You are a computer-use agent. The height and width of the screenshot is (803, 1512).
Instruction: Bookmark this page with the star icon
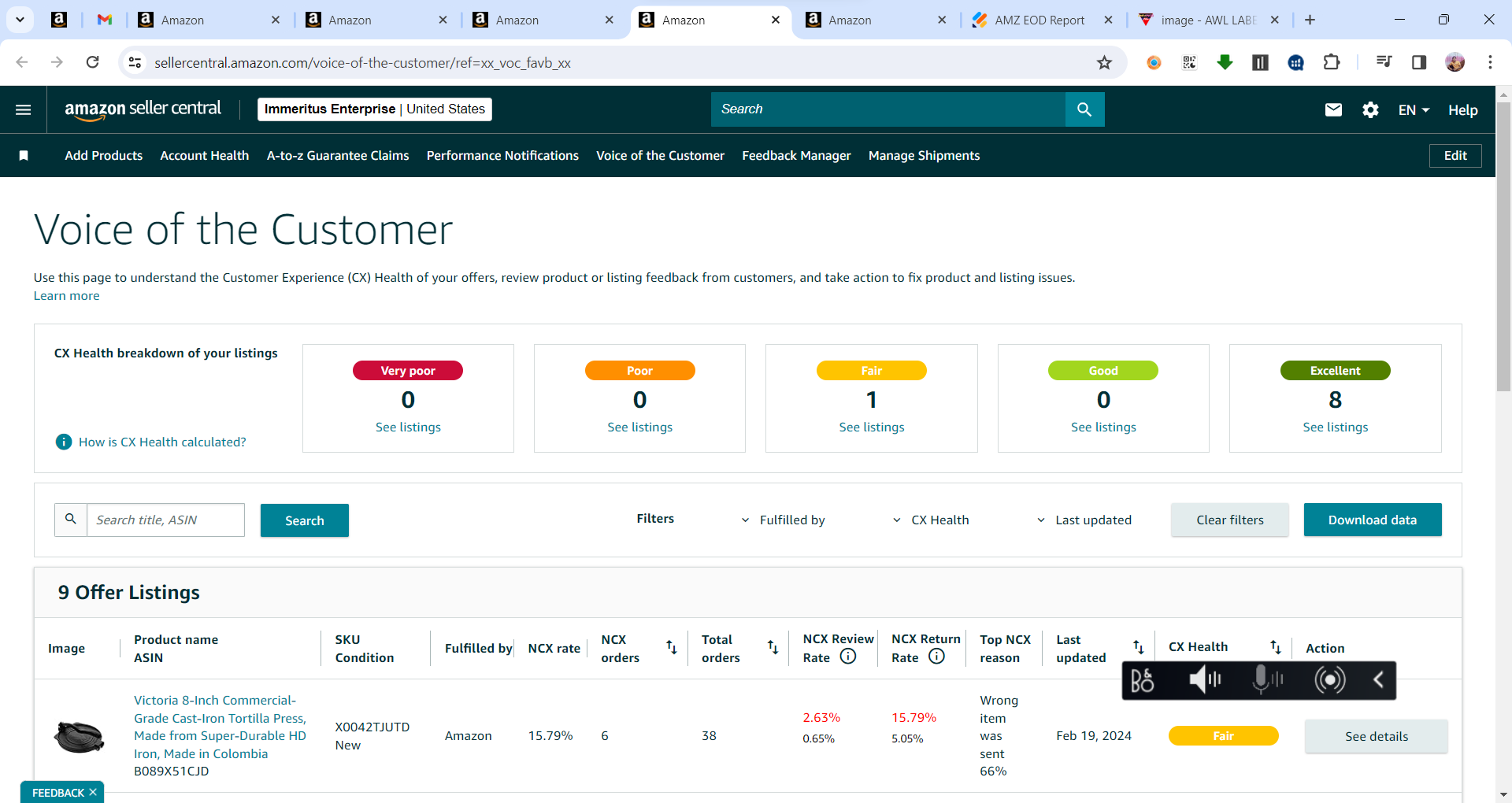(1105, 63)
